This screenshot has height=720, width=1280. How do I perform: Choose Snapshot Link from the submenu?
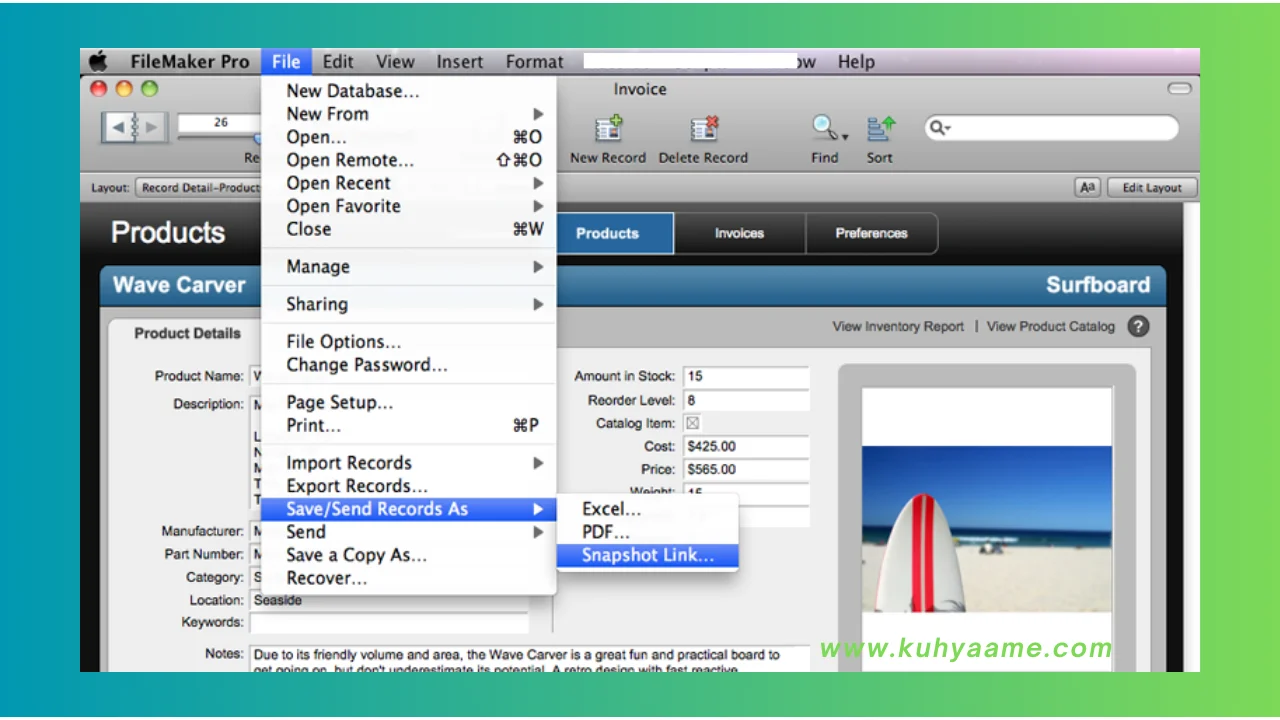point(647,556)
